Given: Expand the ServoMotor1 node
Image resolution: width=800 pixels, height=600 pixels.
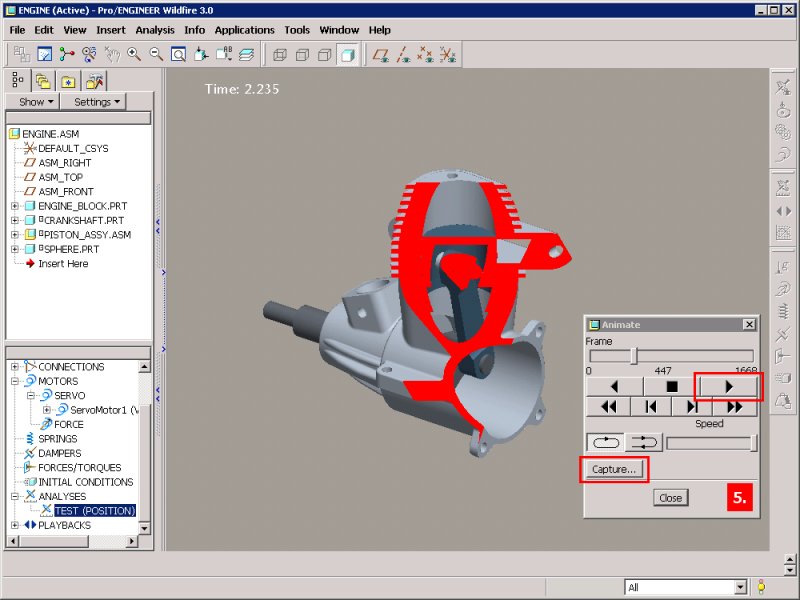Looking at the screenshot, I should [47, 410].
